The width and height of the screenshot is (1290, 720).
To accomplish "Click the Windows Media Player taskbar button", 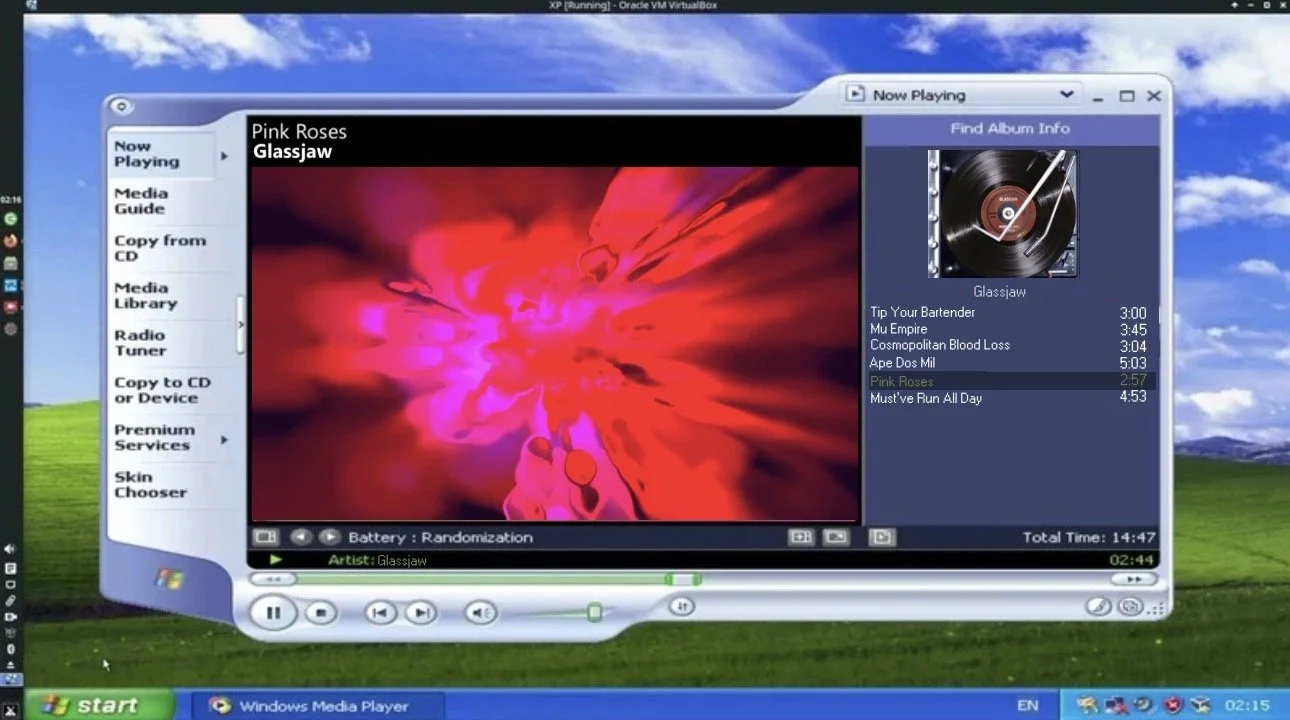I will click(x=316, y=705).
